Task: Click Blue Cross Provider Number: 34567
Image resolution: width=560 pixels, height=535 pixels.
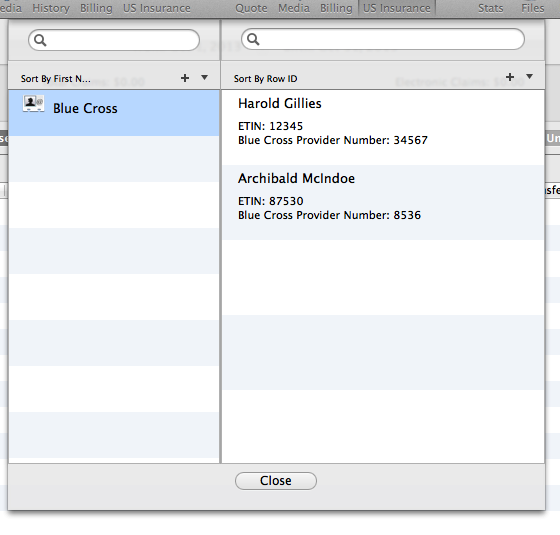Action: click(x=332, y=140)
